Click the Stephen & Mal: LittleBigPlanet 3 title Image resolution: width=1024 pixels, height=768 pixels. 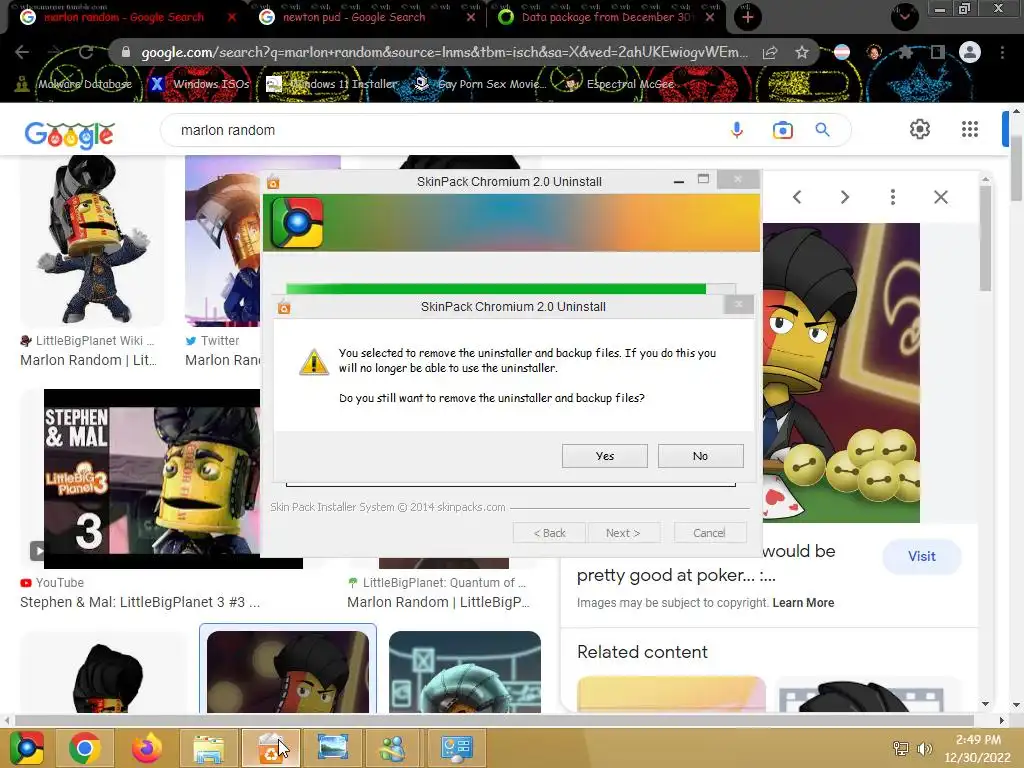pos(140,602)
